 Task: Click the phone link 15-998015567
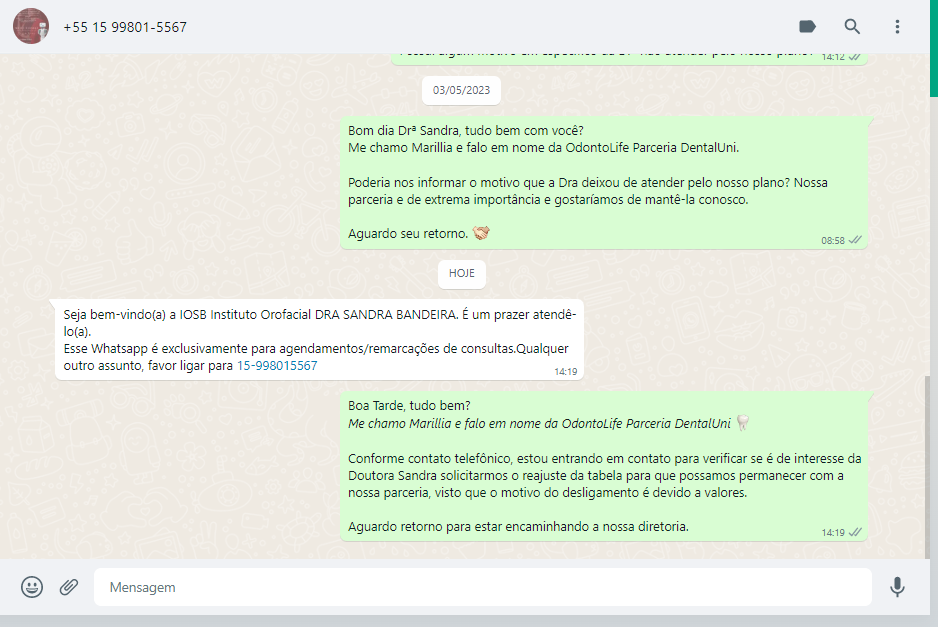[277, 366]
